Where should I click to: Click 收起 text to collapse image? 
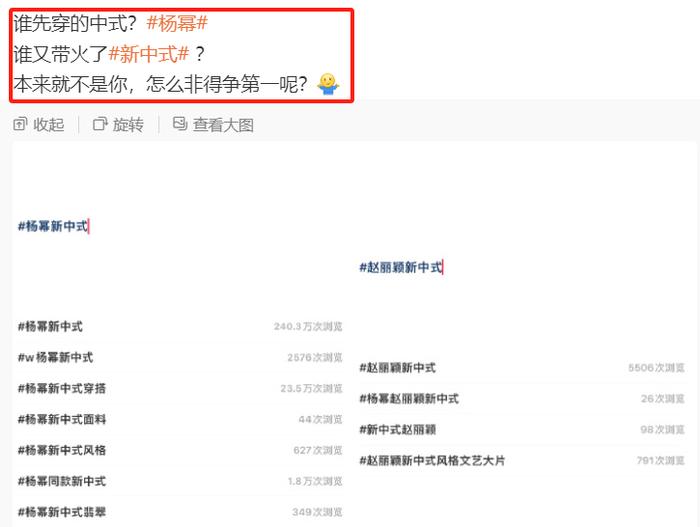tap(49, 125)
